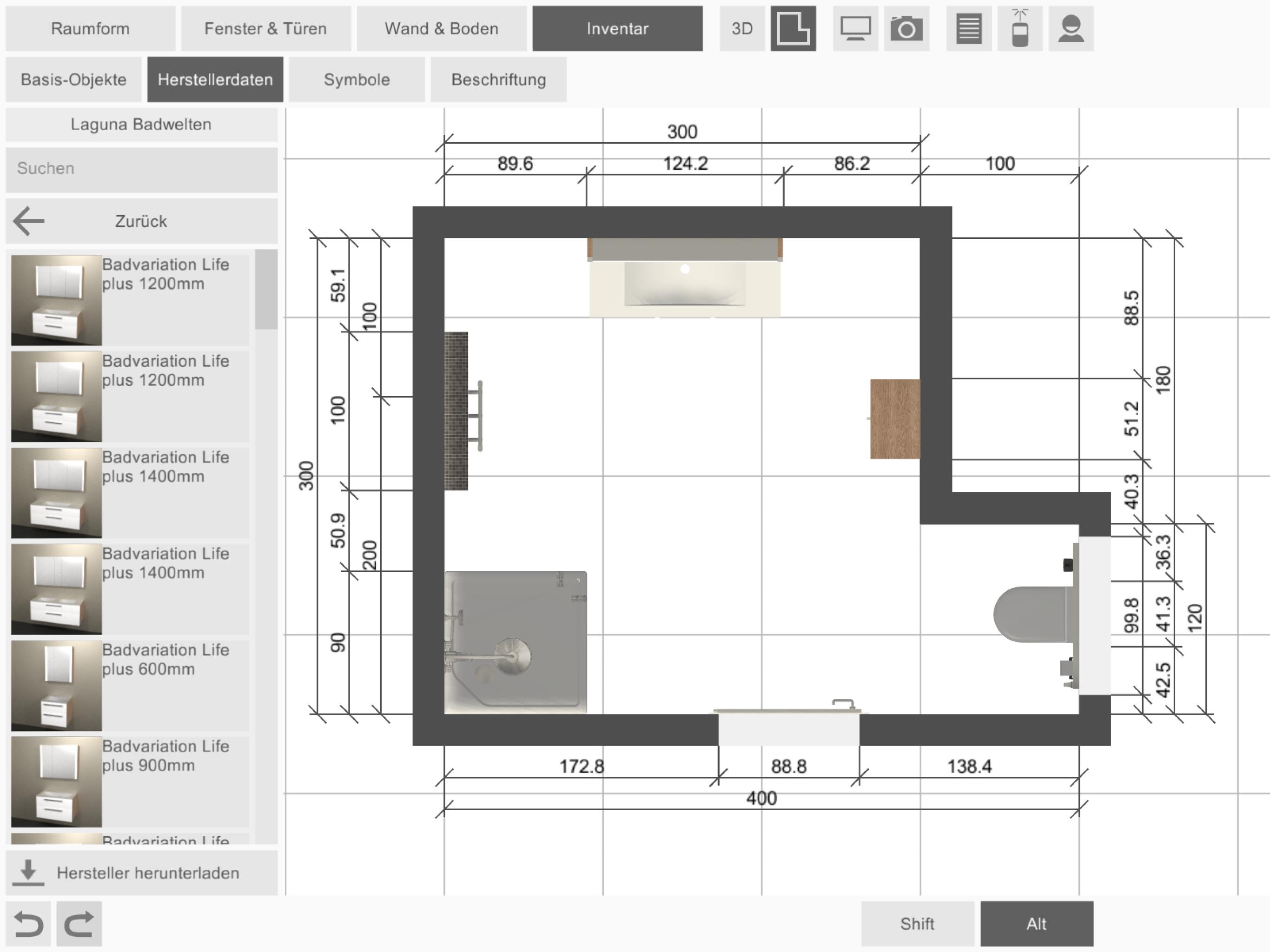Open the user profile icon
The image size is (1270, 952).
[x=1071, y=29]
